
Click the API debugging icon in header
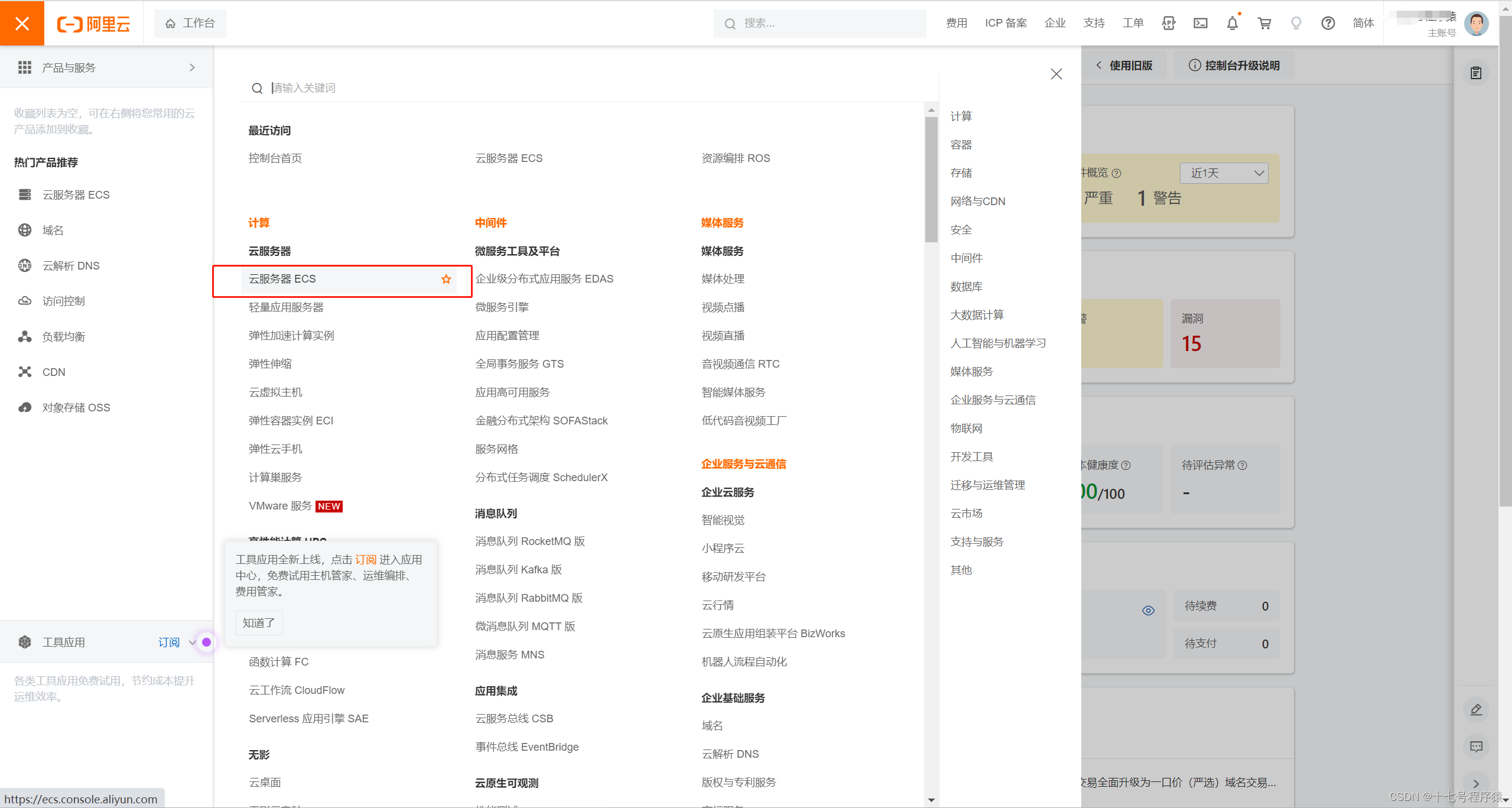coord(1168,23)
